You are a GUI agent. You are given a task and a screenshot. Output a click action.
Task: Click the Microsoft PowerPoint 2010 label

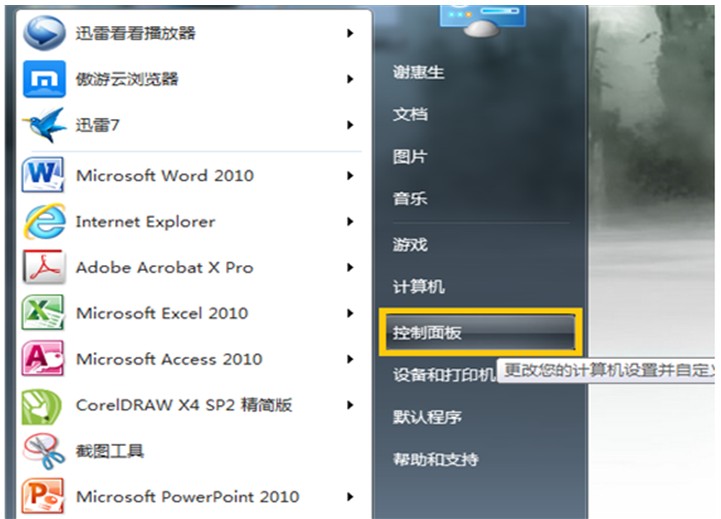pyautogui.click(x=188, y=496)
